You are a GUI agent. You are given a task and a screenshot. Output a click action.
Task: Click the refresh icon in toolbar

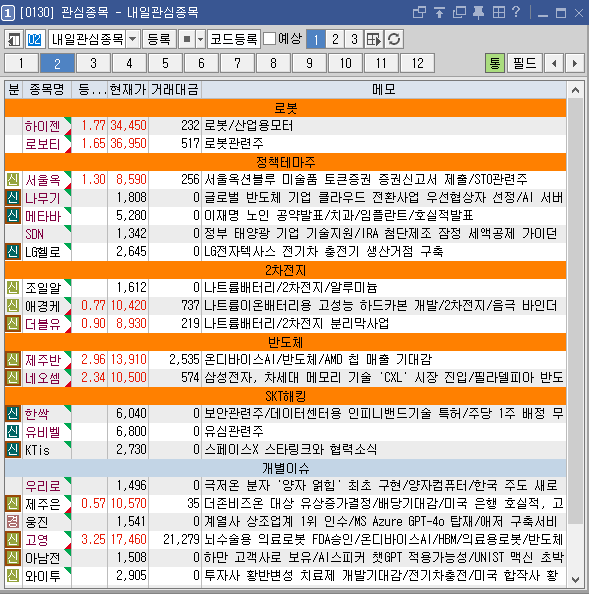[x=394, y=39]
